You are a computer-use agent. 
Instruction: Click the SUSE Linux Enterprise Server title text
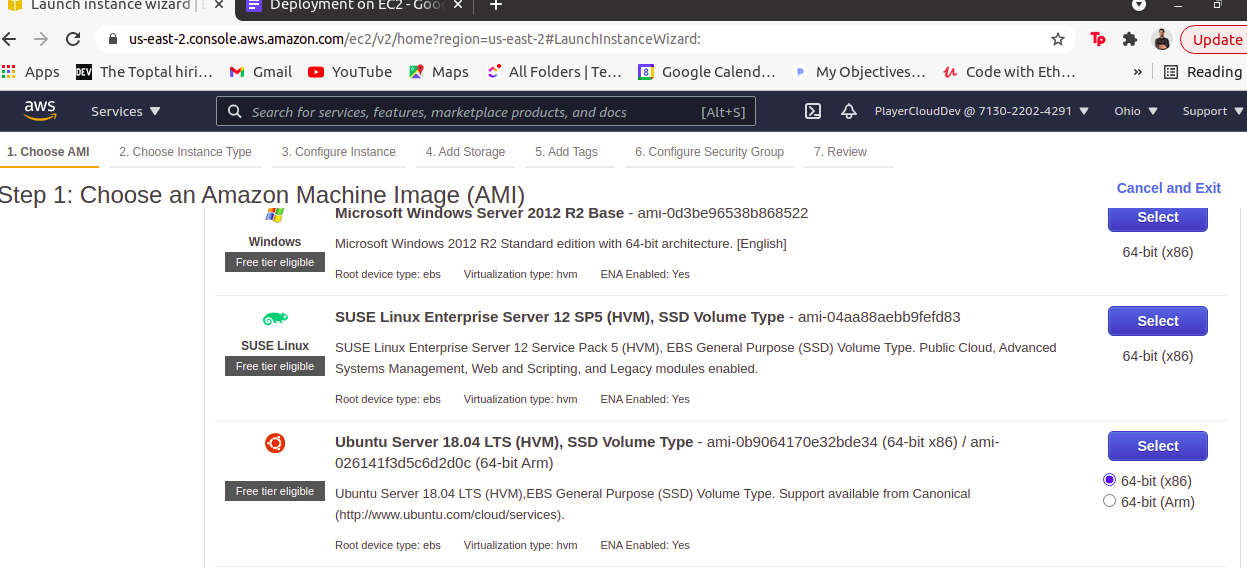[559, 317]
